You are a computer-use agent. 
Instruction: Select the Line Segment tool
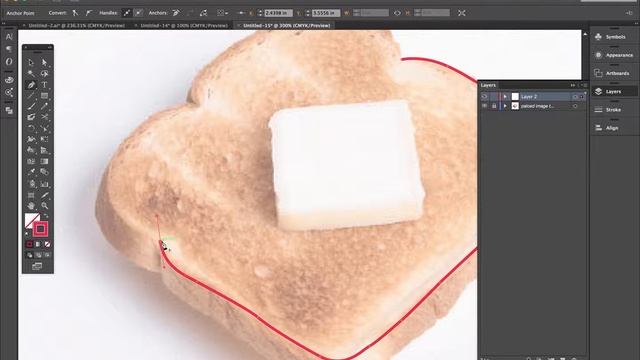[x=31, y=96]
